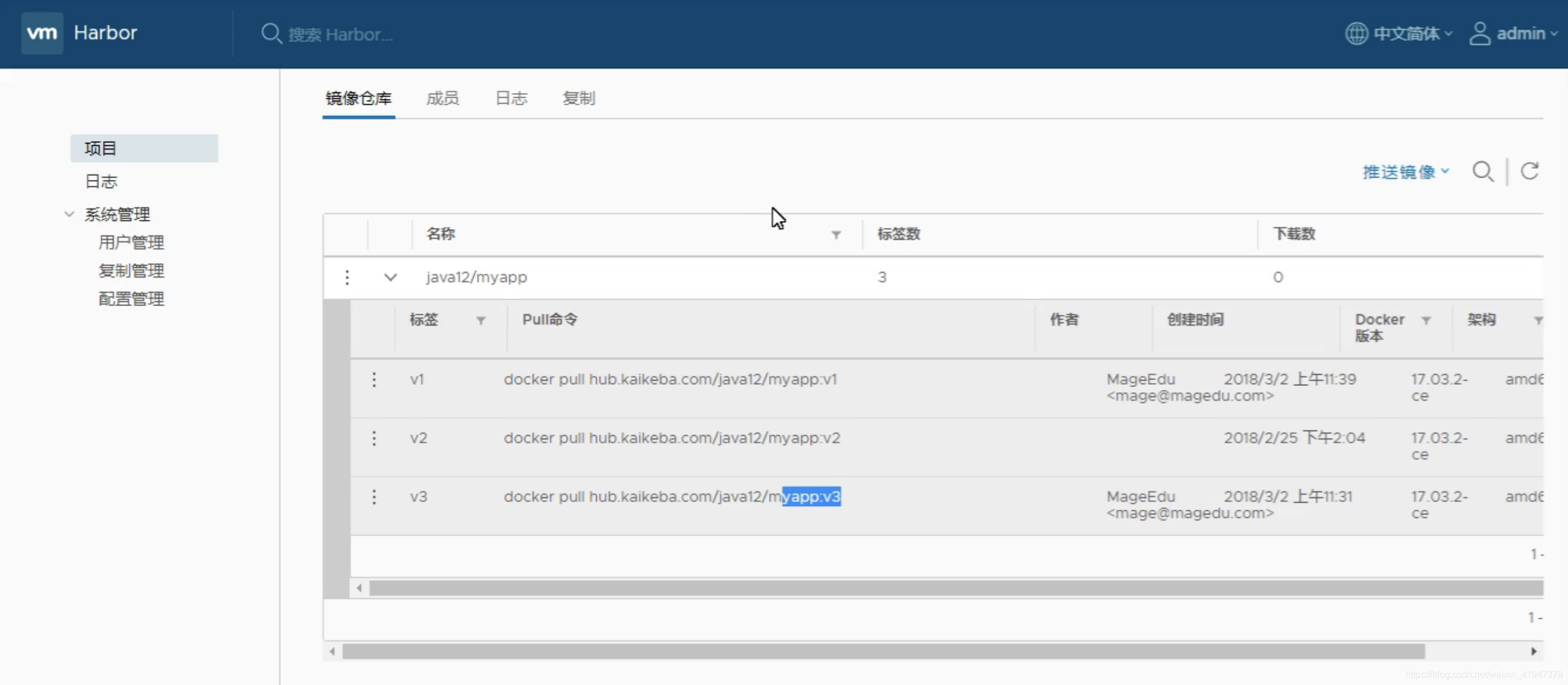This screenshot has width=1568, height=685.
Task: Select 日志 in the sidebar
Action: 101,182
